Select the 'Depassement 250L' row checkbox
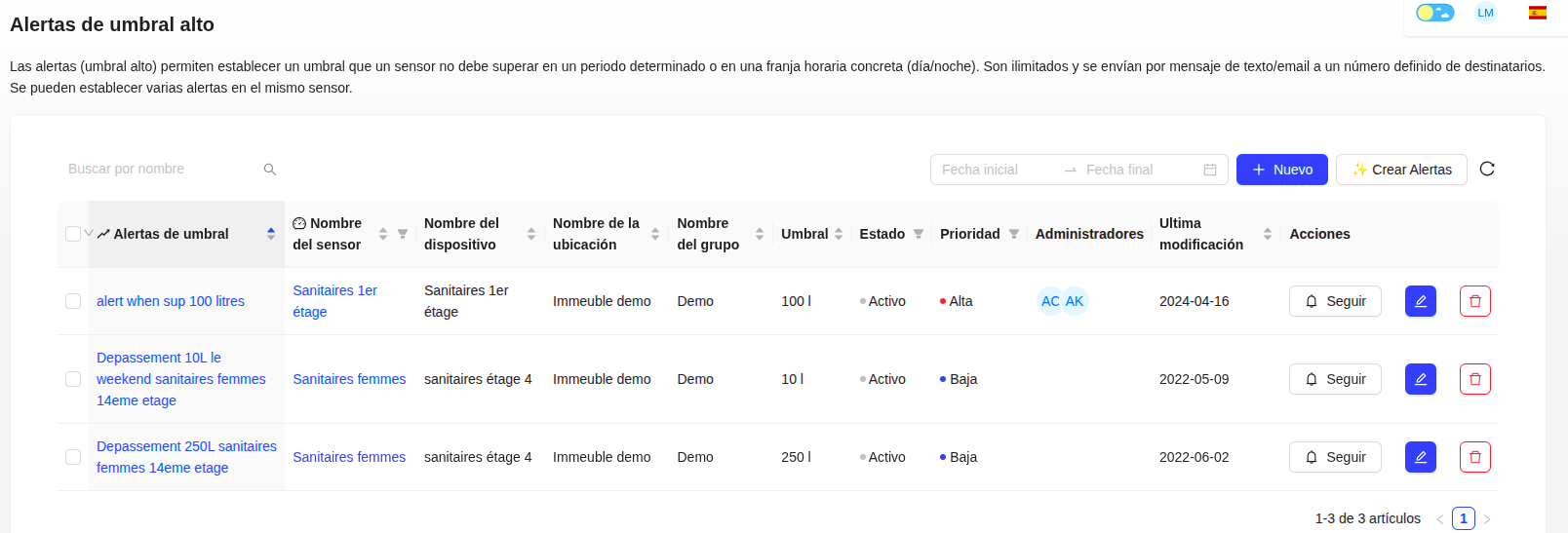 pos(73,457)
